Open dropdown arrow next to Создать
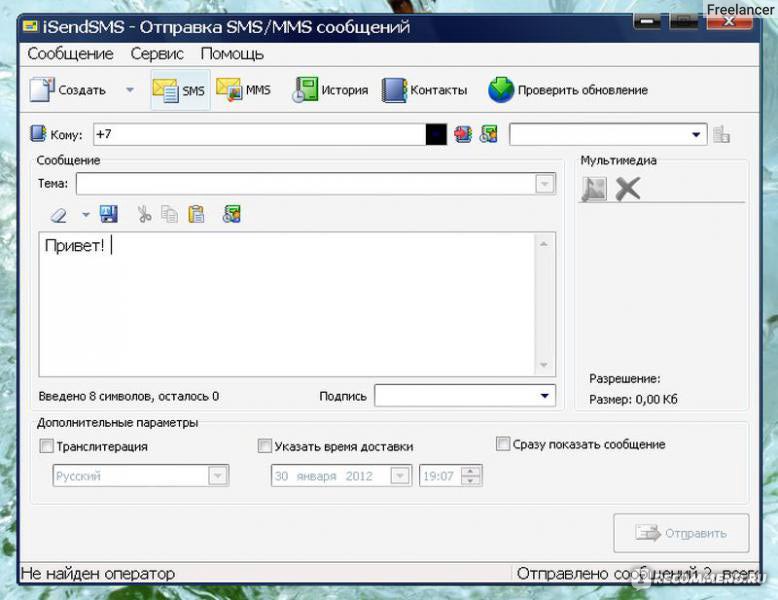The width and height of the screenshot is (778, 600). tap(129, 90)
